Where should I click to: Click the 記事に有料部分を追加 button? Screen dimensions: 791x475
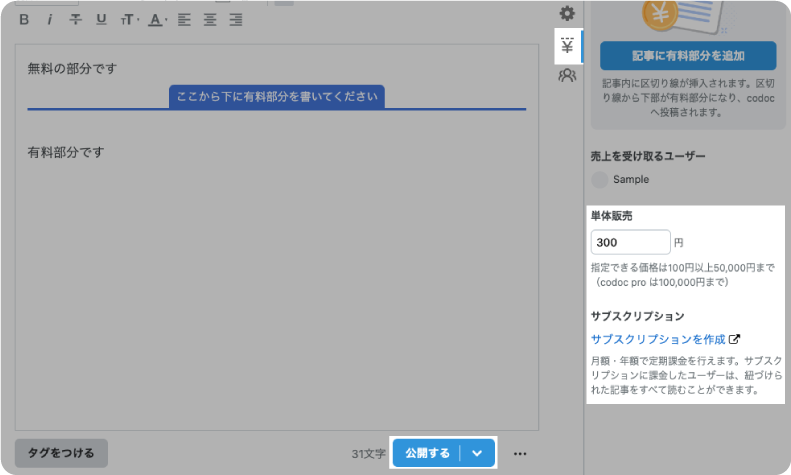point(688,56)
